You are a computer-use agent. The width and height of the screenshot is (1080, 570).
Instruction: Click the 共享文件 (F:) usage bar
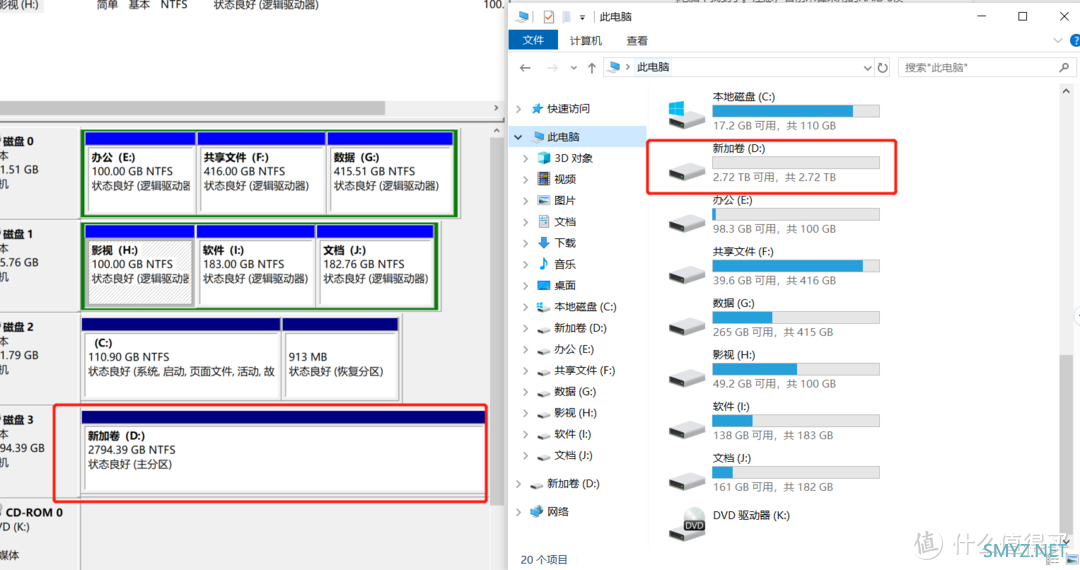point(796,266)
